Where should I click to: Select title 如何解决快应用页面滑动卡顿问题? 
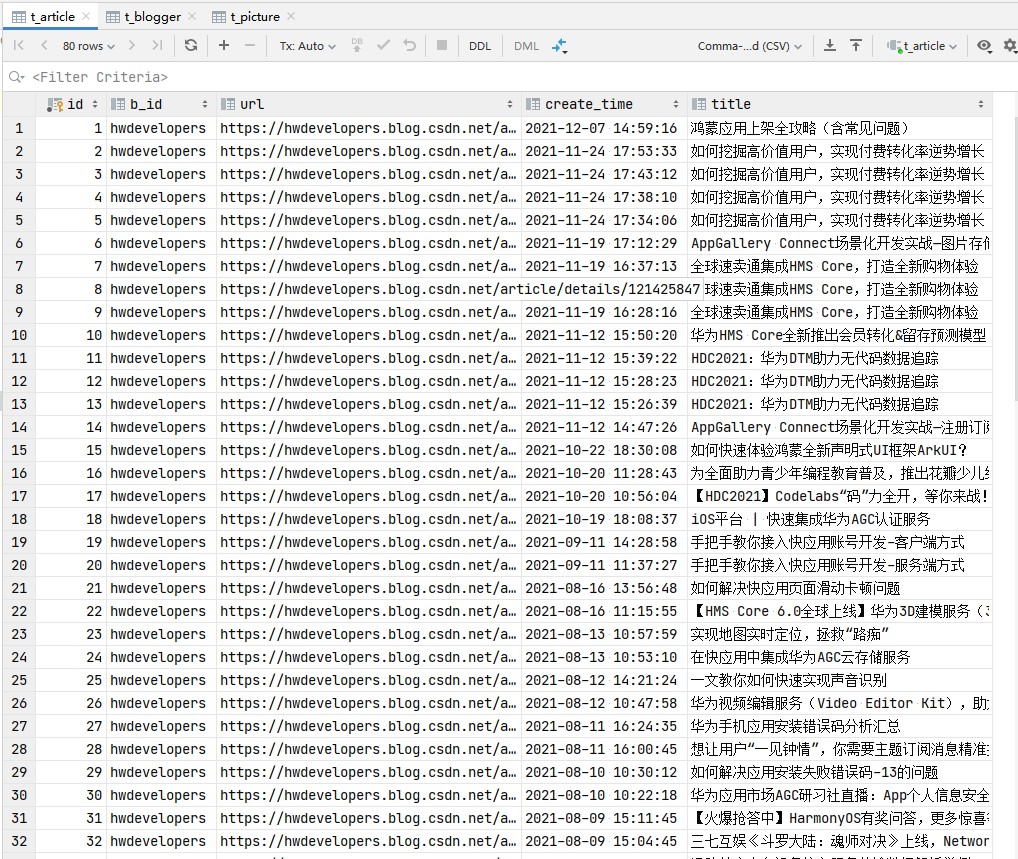[x=839, y=588]
